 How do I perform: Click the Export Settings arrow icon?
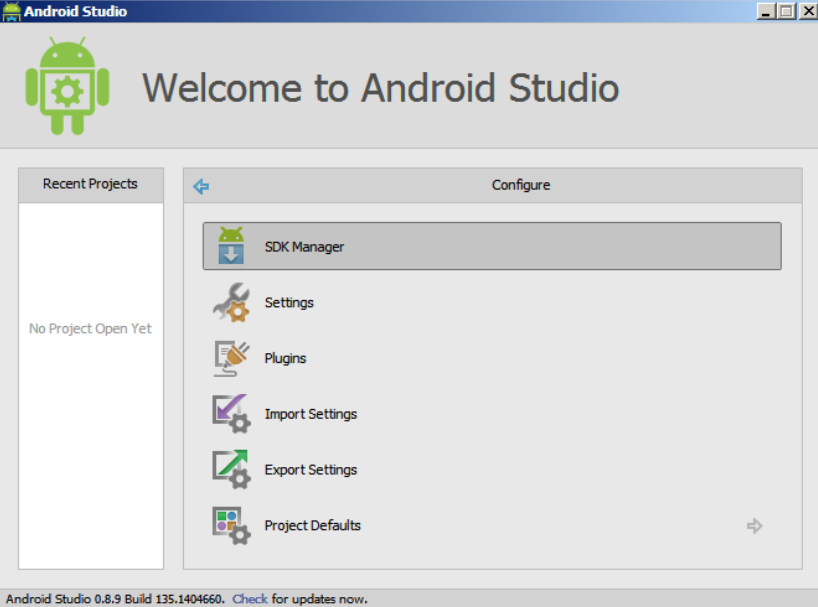(x=231, y=469)
